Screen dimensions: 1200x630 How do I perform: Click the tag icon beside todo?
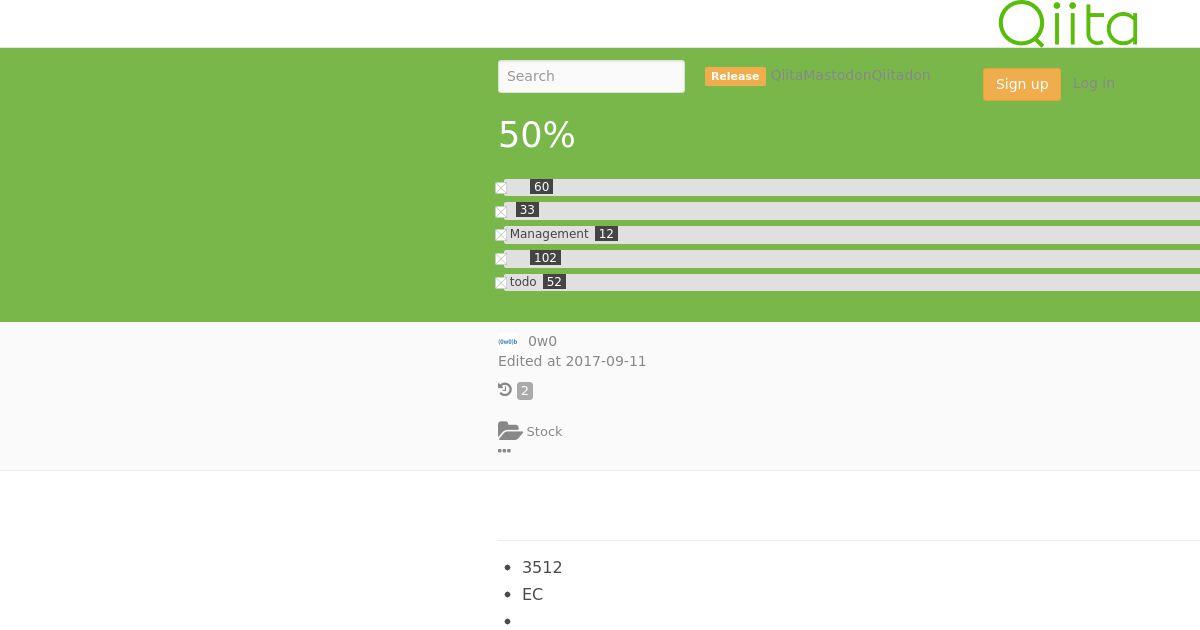(501, 283)
